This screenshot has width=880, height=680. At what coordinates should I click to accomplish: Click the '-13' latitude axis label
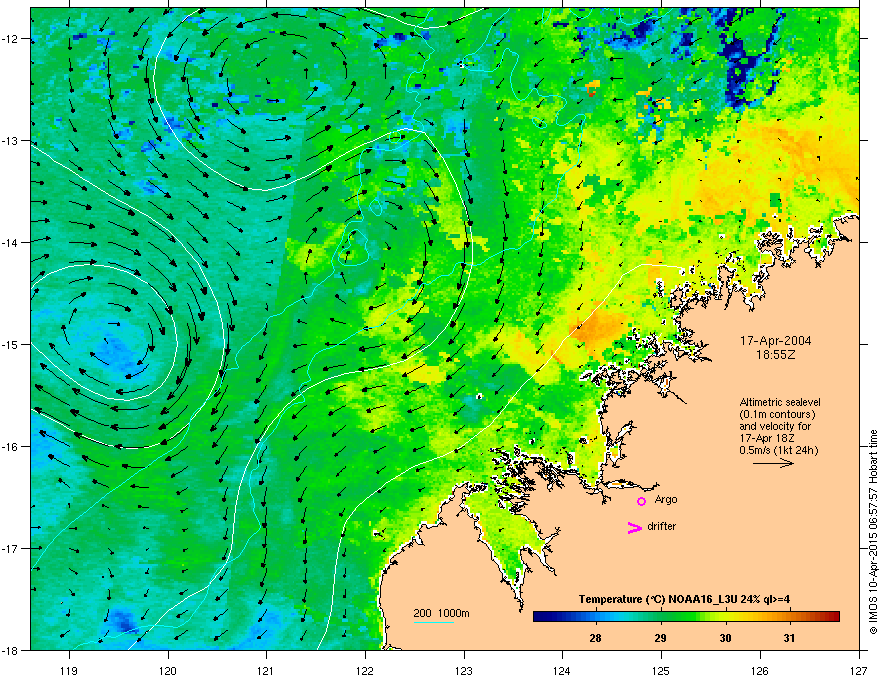(11, 140)
